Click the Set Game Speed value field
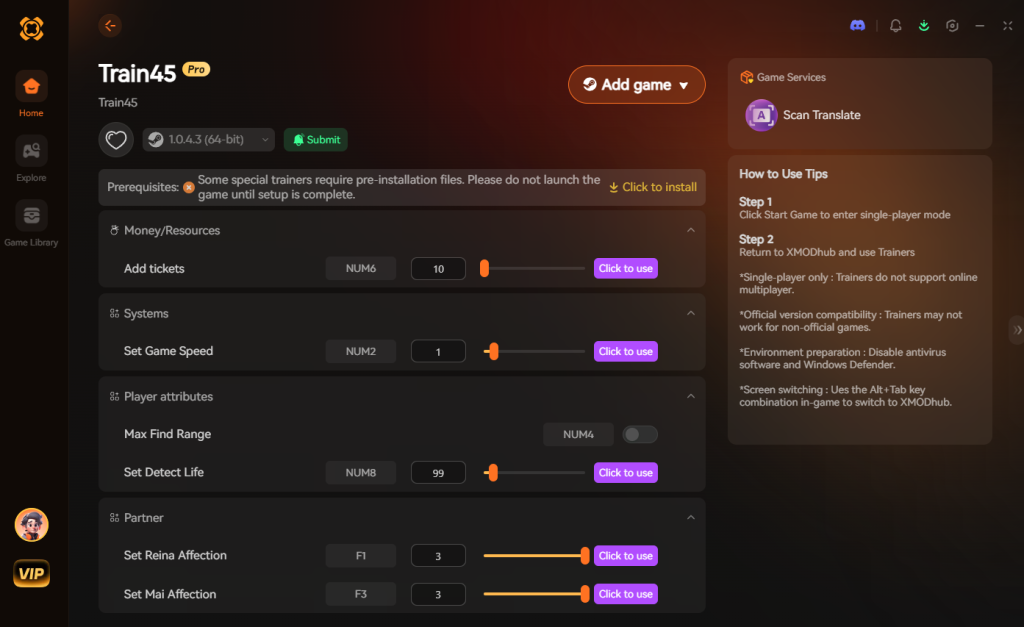 pyautogui.click(x=438, y=351)
